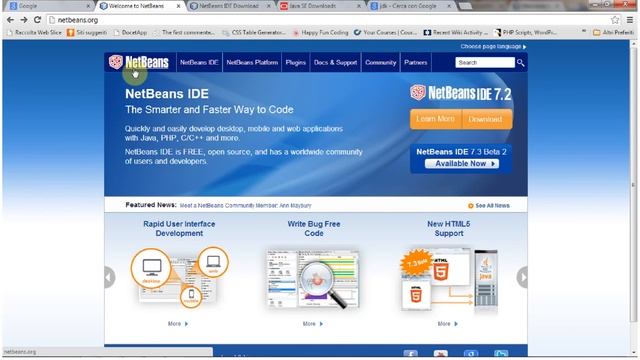
Task: Expand Choose page language
Action: tap(493, 47)
